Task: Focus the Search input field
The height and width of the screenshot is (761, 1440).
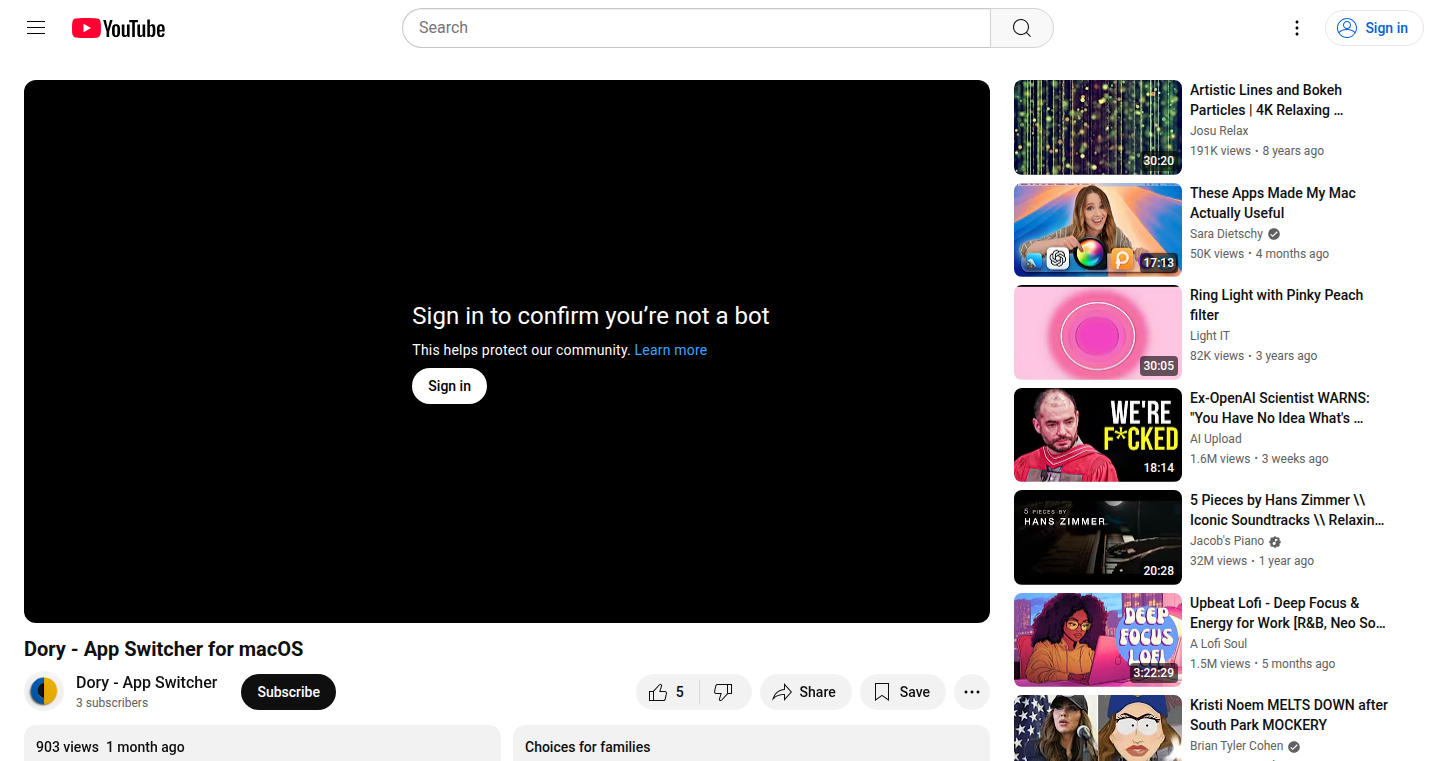Action: click(x=696, y=28)
